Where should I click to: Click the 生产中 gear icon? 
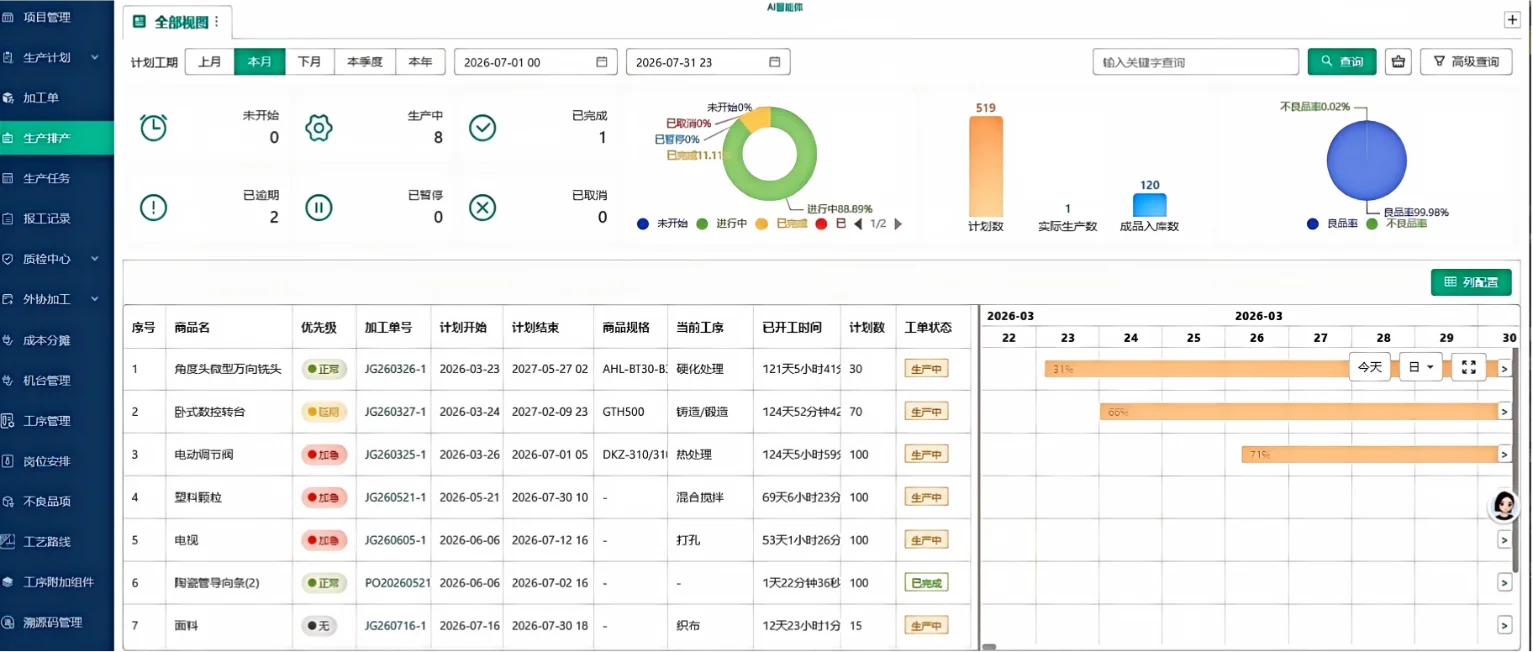click(318, 127)
